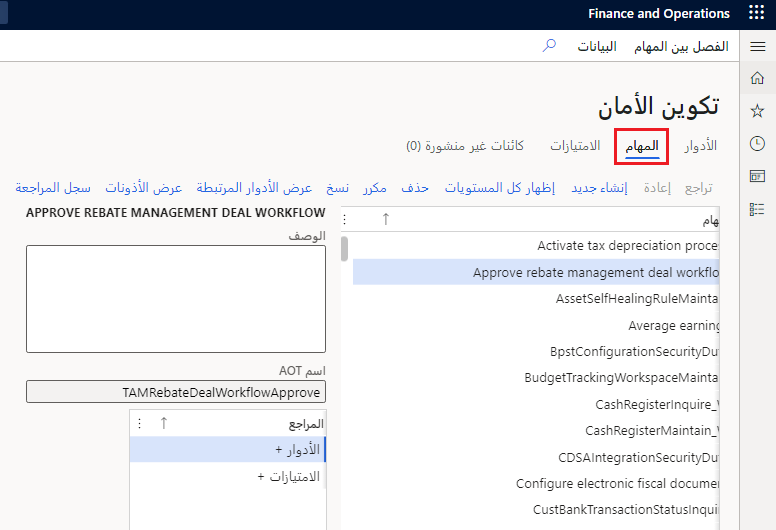Click the تراجع undo button
The height and width of the screenshot is (530, 776).
[x=699, y=188]
